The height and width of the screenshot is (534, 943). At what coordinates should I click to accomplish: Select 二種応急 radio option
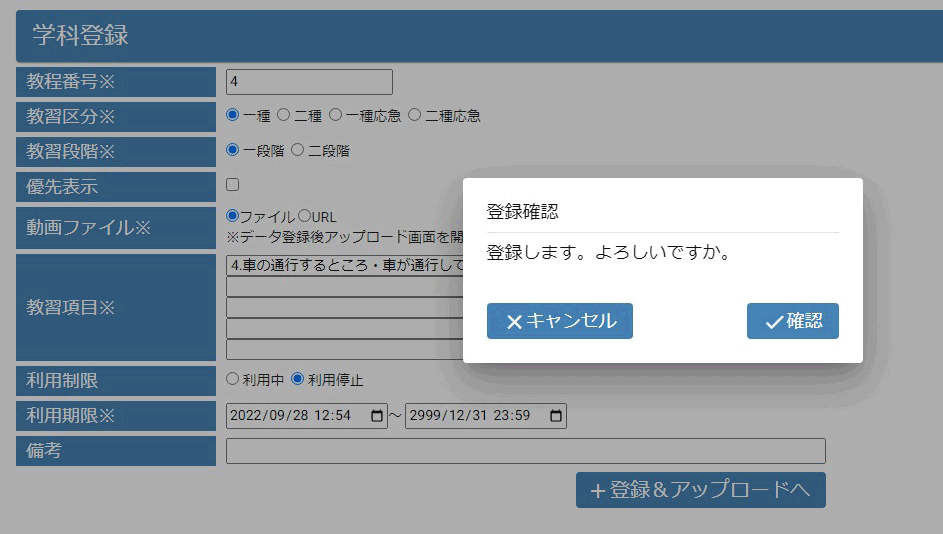click(414, 115)
